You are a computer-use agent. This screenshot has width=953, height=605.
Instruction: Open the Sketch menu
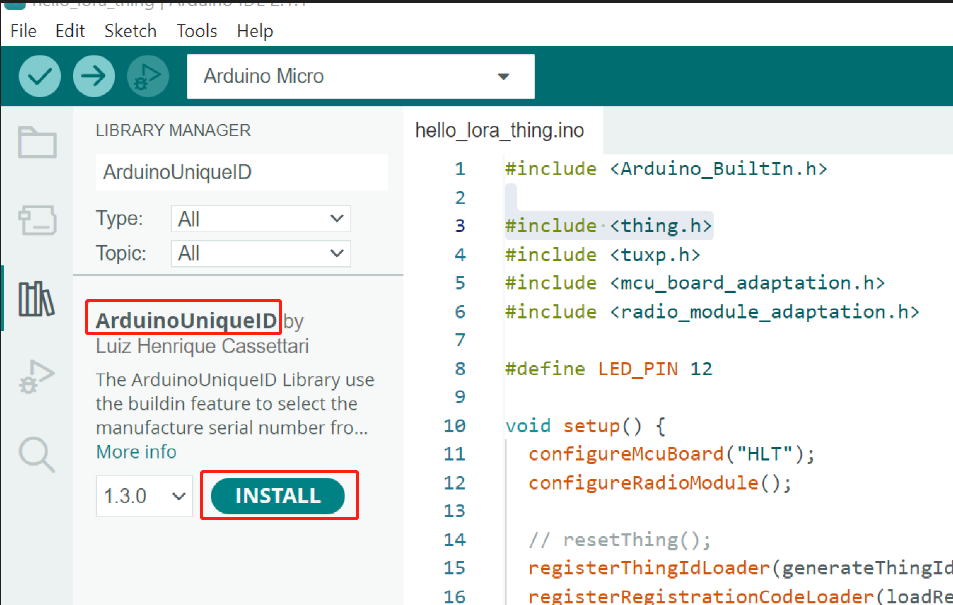pos(130,31)
